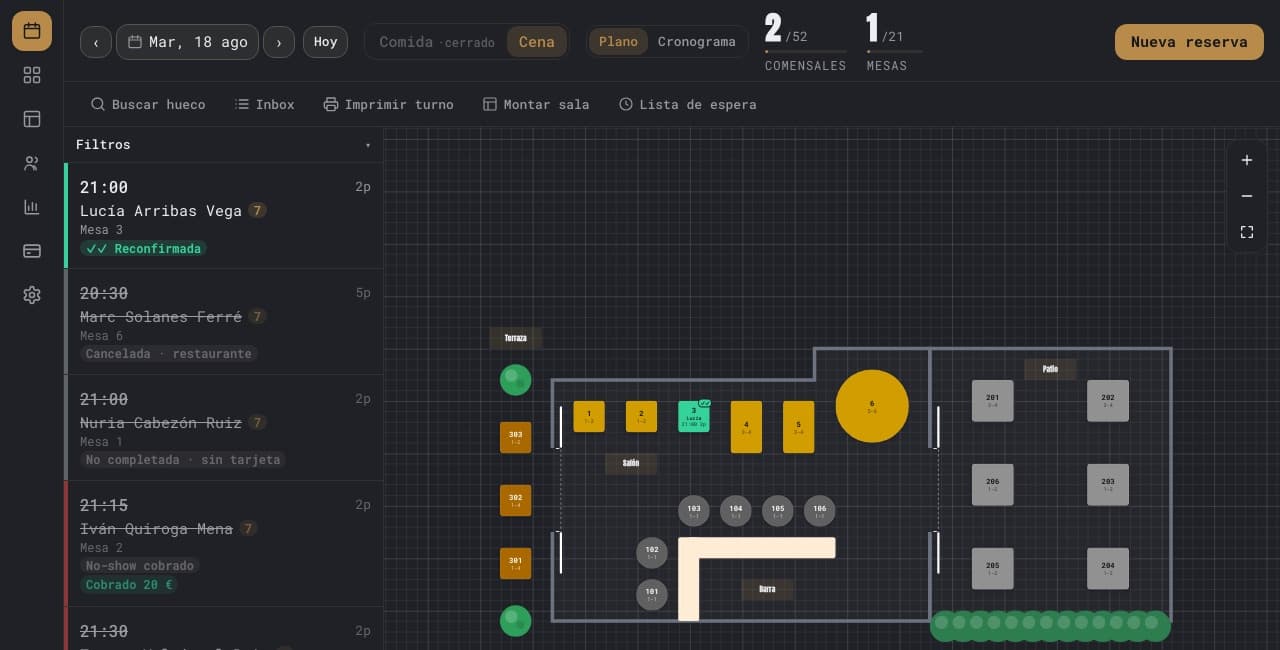Select bar stool 102
This screenshot has height=650, width=1280.
652,552
